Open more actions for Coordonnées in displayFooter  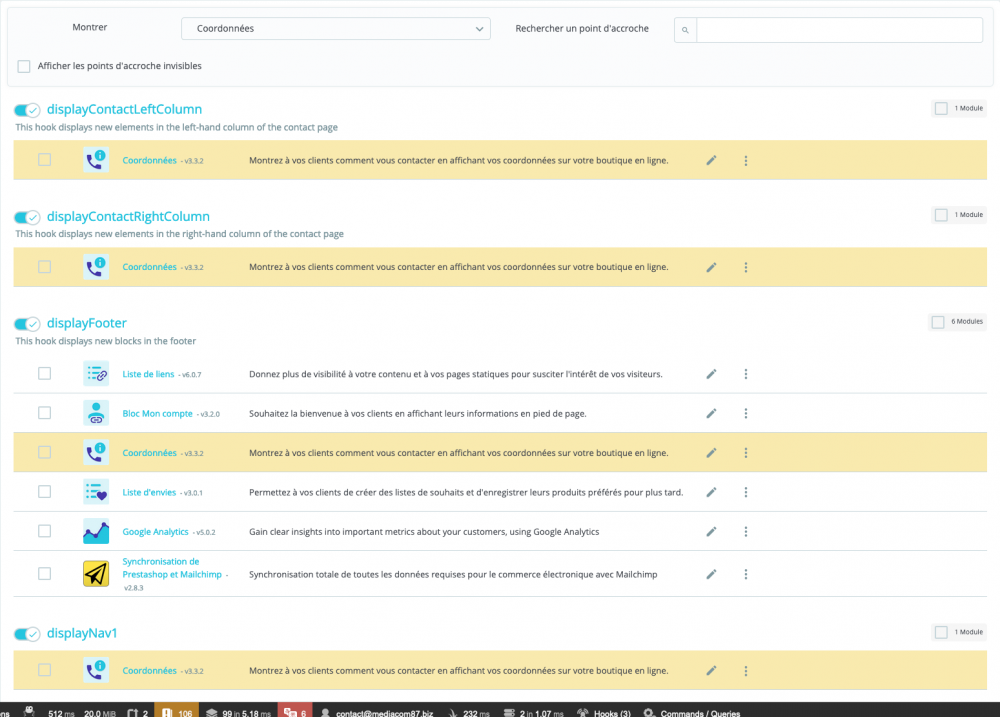(746, 453)
